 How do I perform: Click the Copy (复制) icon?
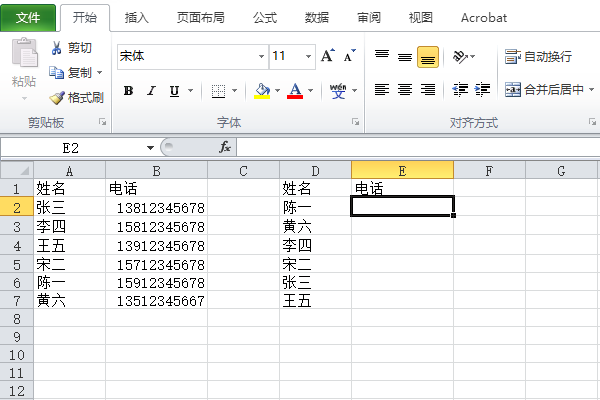click(x=57, y=72)
